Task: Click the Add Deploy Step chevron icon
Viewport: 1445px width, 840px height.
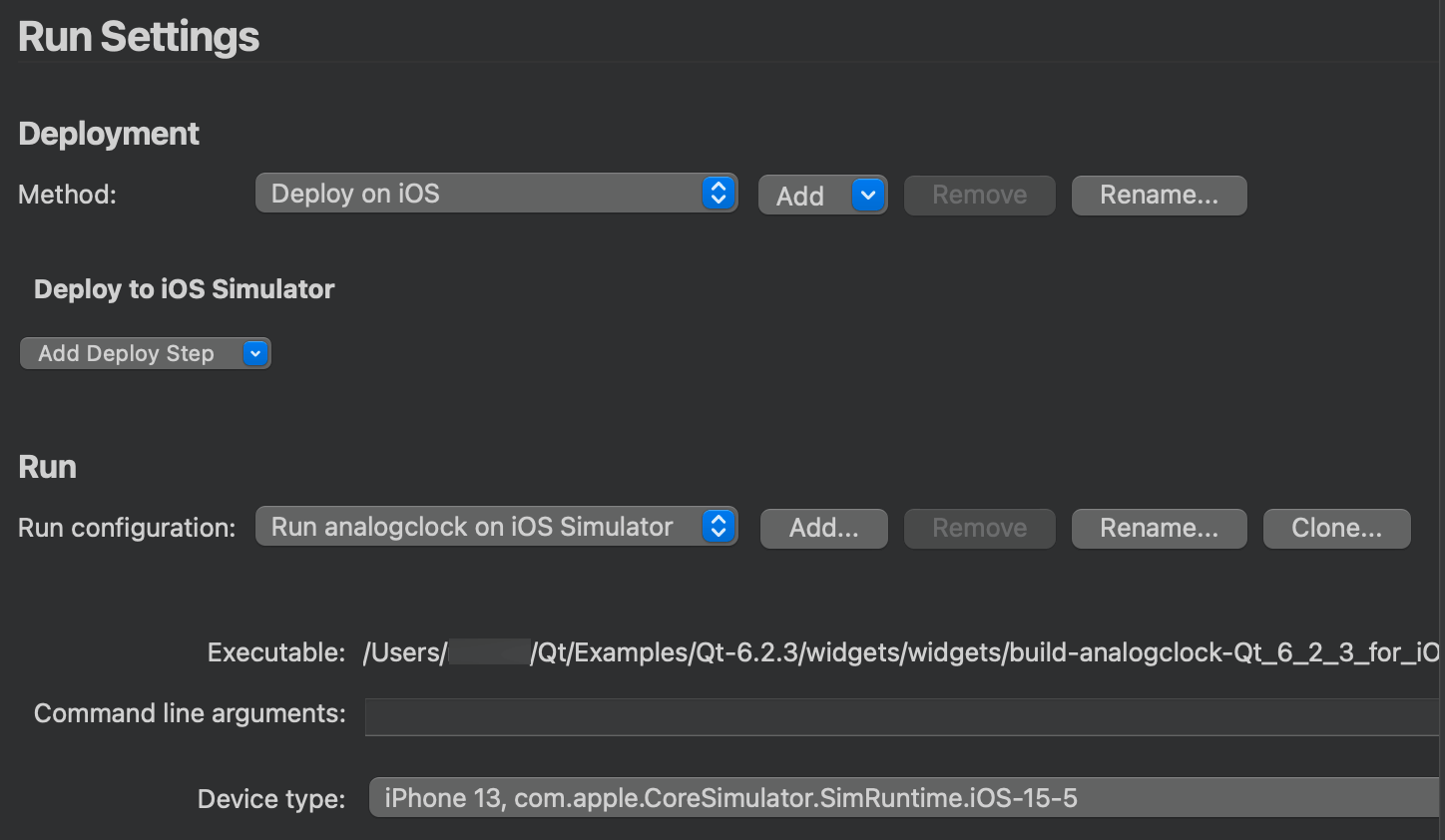Action: pos(254,352)
